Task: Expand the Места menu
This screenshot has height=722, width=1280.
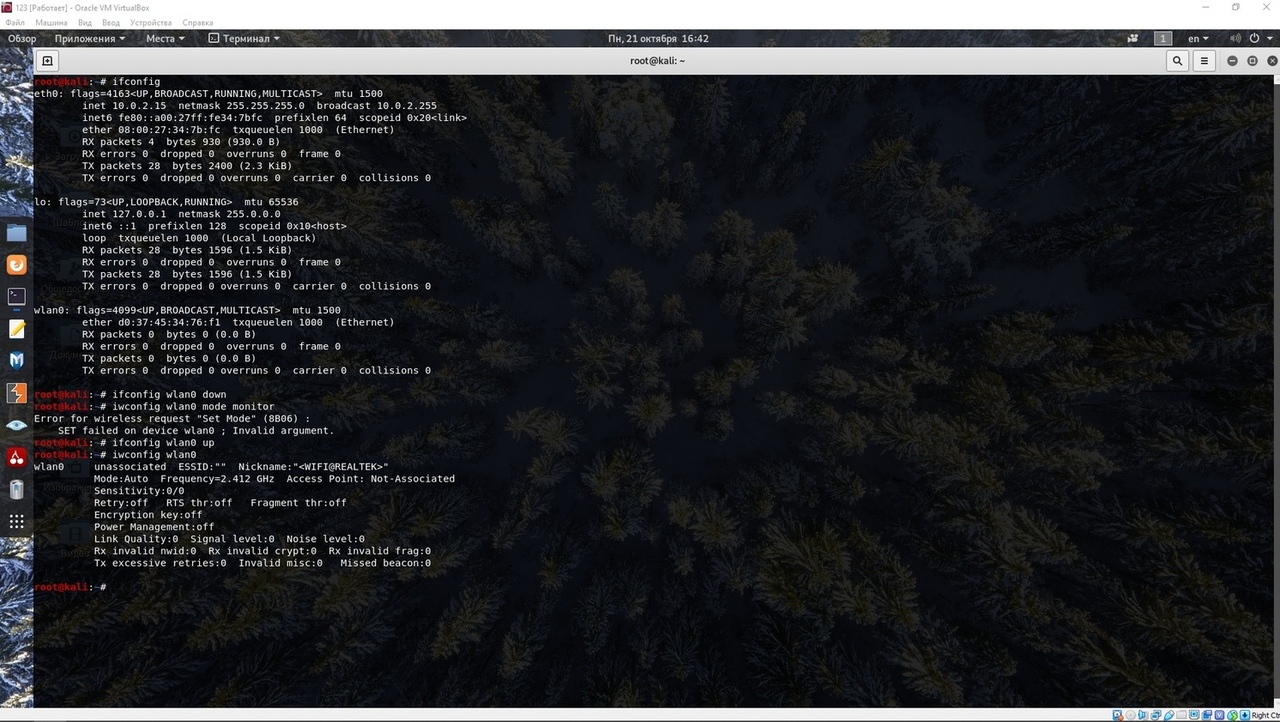Action: click(x=165, y=39)
